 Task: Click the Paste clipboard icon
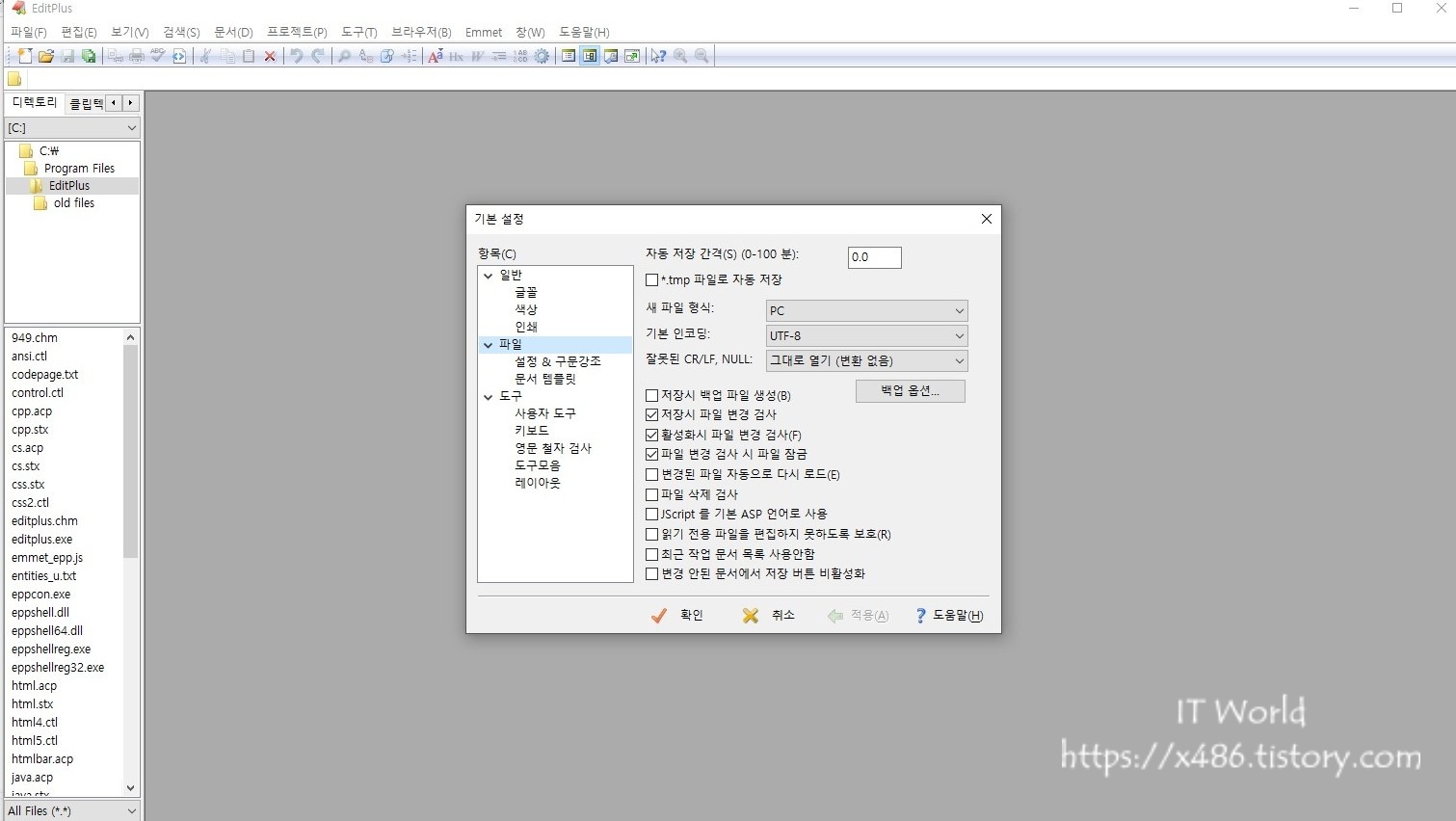249,56
